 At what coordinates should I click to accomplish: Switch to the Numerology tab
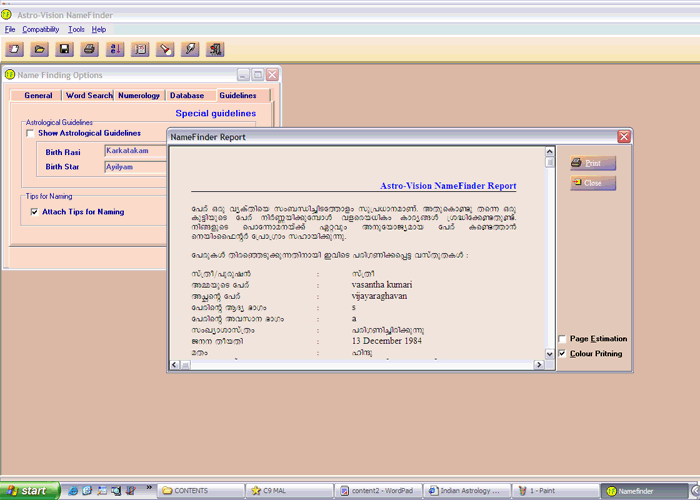coord(139,95)
